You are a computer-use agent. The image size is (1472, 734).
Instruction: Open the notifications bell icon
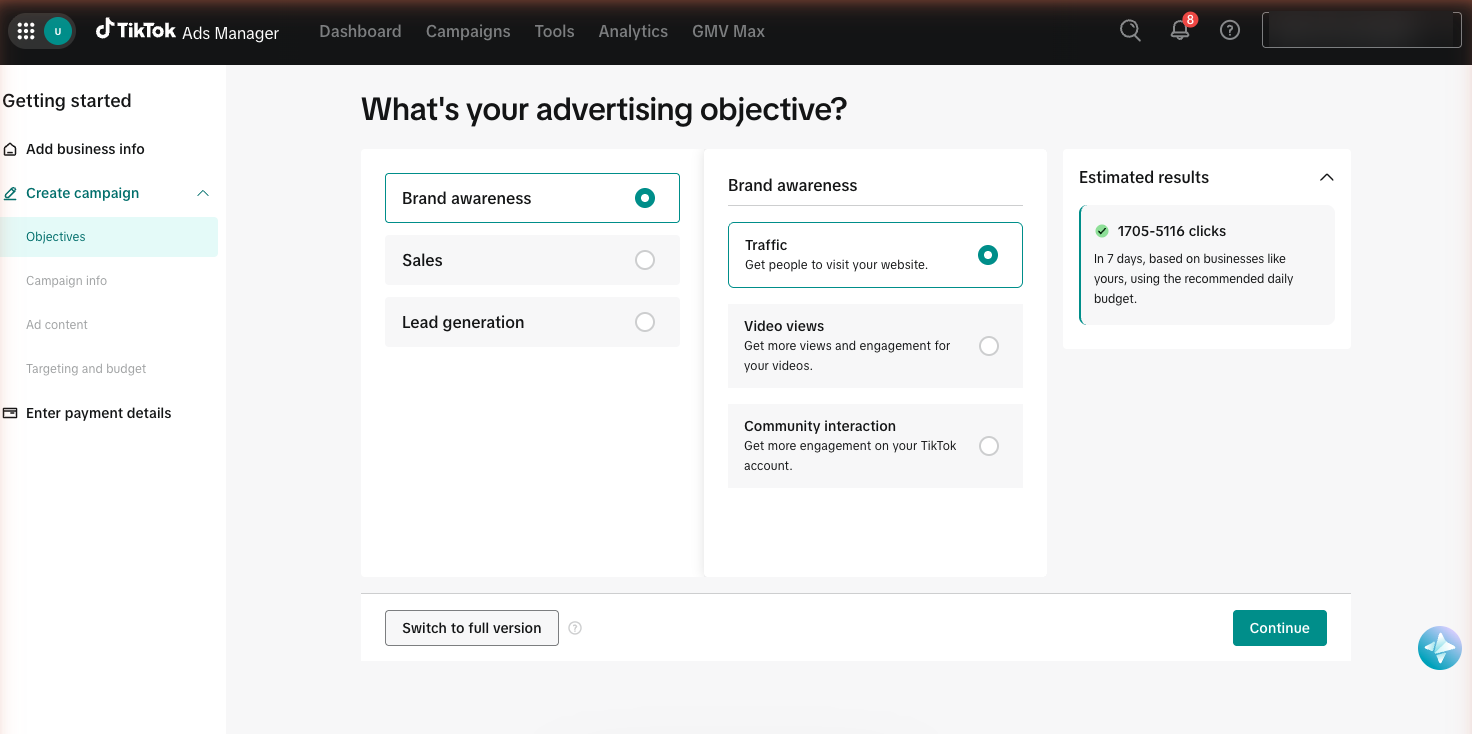[x=1180, y=30]
